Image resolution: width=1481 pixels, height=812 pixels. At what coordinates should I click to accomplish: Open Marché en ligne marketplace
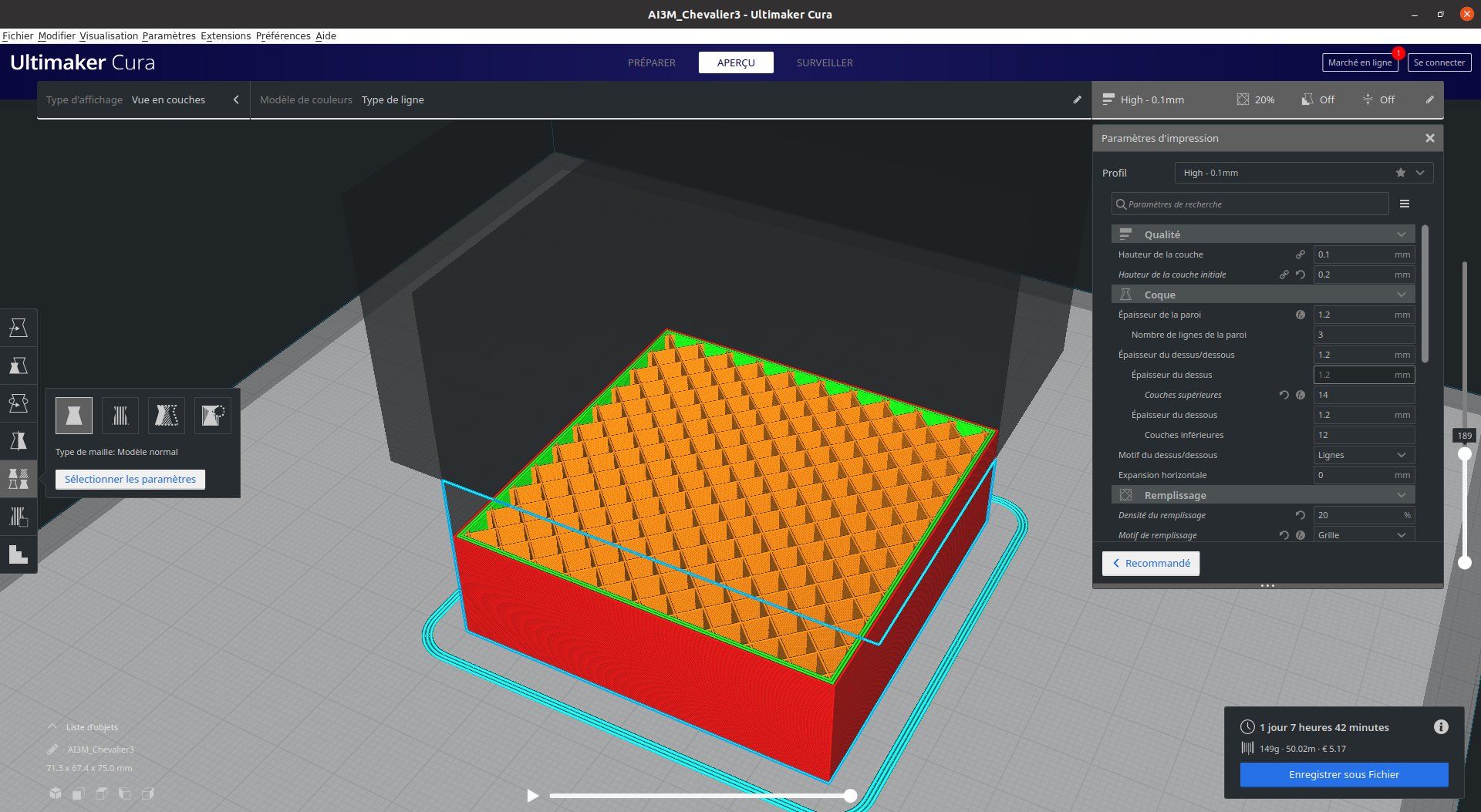pos(1360,62)
